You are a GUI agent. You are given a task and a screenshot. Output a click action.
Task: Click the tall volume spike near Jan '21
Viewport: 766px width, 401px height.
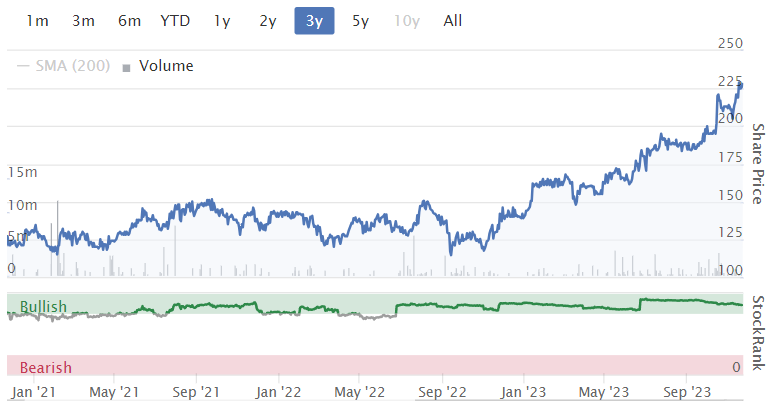tap(58, 238)
